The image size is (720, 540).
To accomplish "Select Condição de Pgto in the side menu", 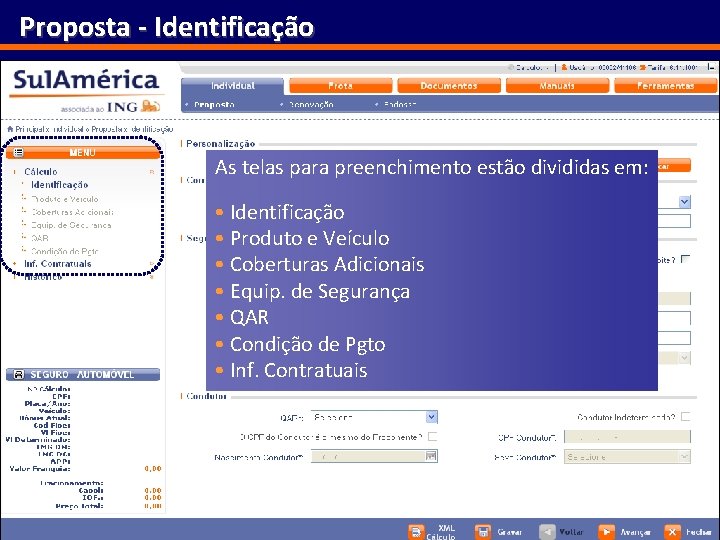I will click(x=65, y=251).
